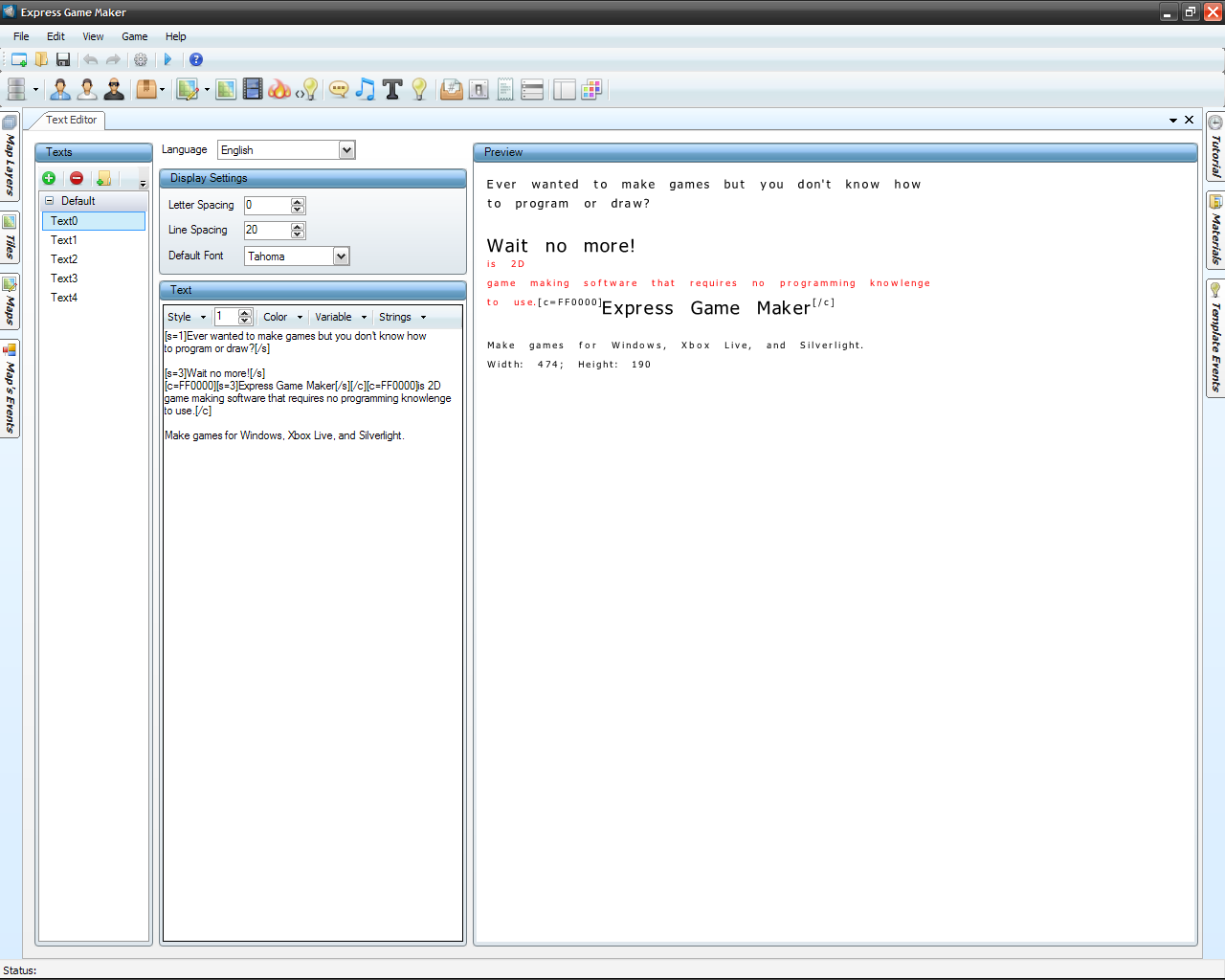Open the database icon dropdown arrow
Screen dimensions: 1225x980
(35, 90)
